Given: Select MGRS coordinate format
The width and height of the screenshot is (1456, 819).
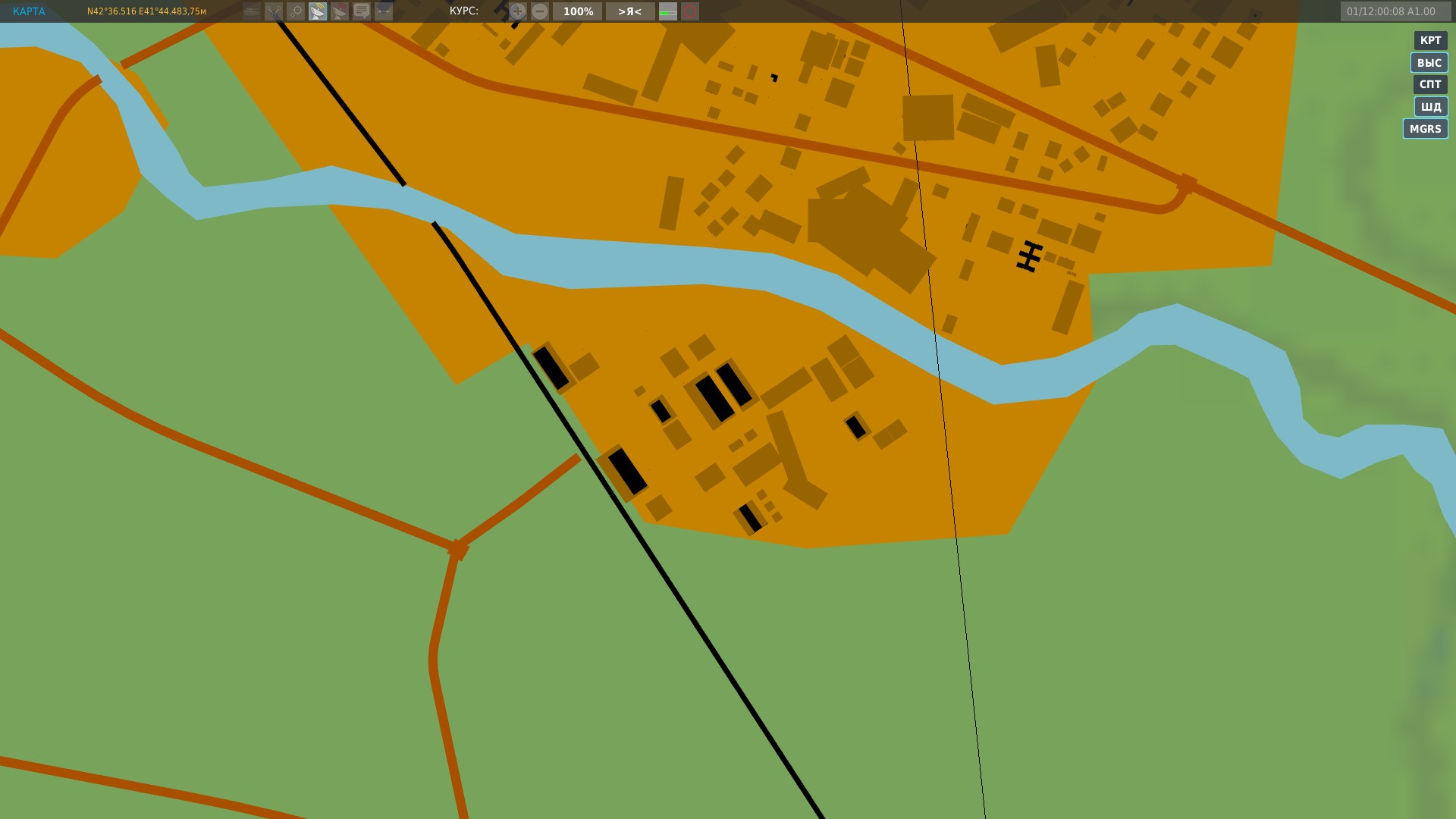Looking at the screenshot, I should [x=1425, y=128].
